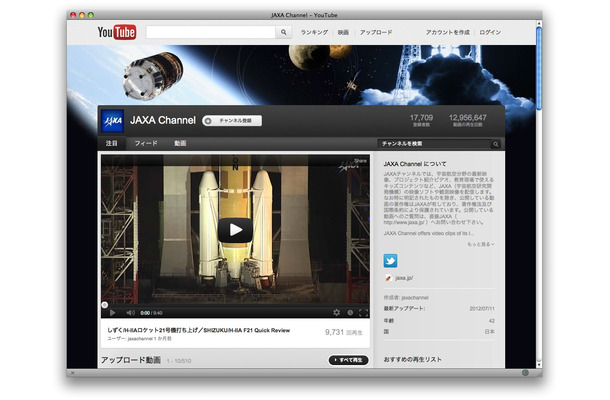Click the アップロード動画 heading
610x400 pixels.
131,360
